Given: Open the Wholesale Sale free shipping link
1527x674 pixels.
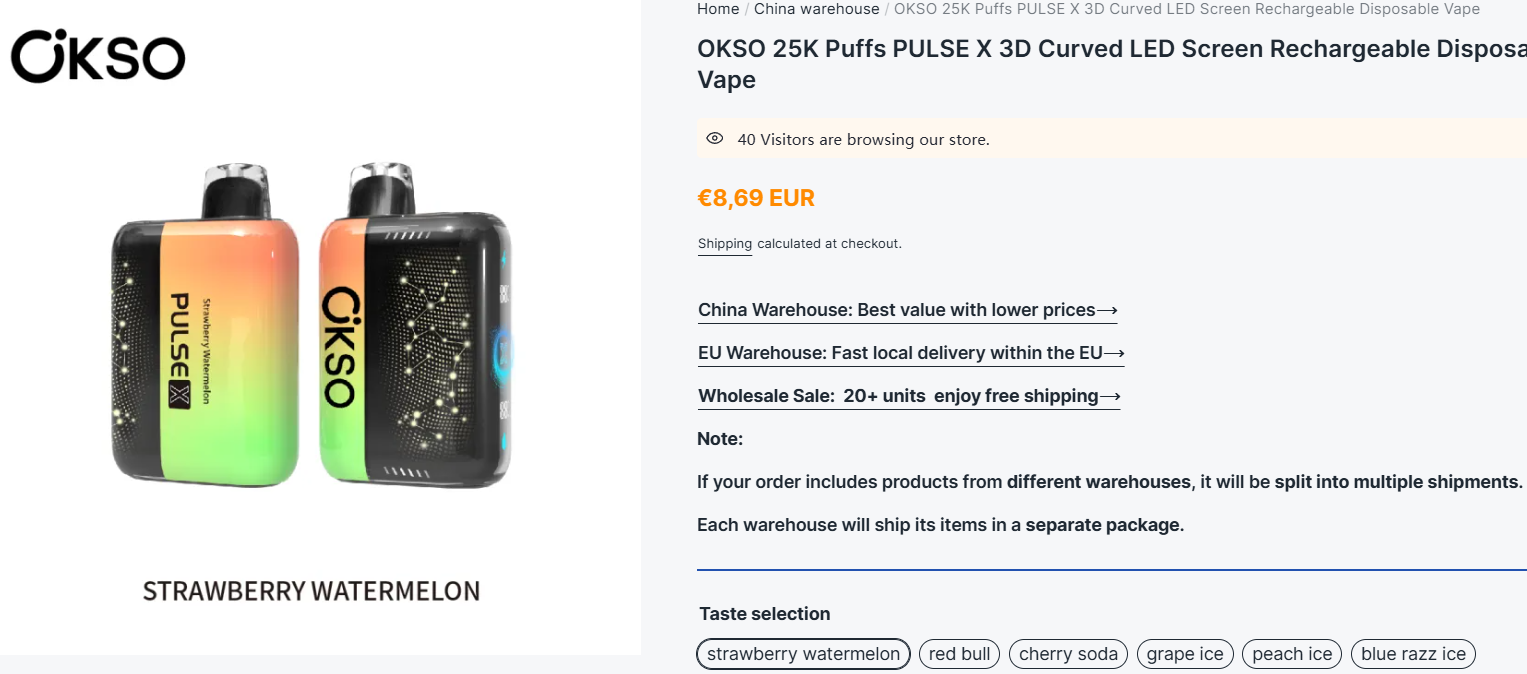Looking at the screenshot, I should point(898,396).
